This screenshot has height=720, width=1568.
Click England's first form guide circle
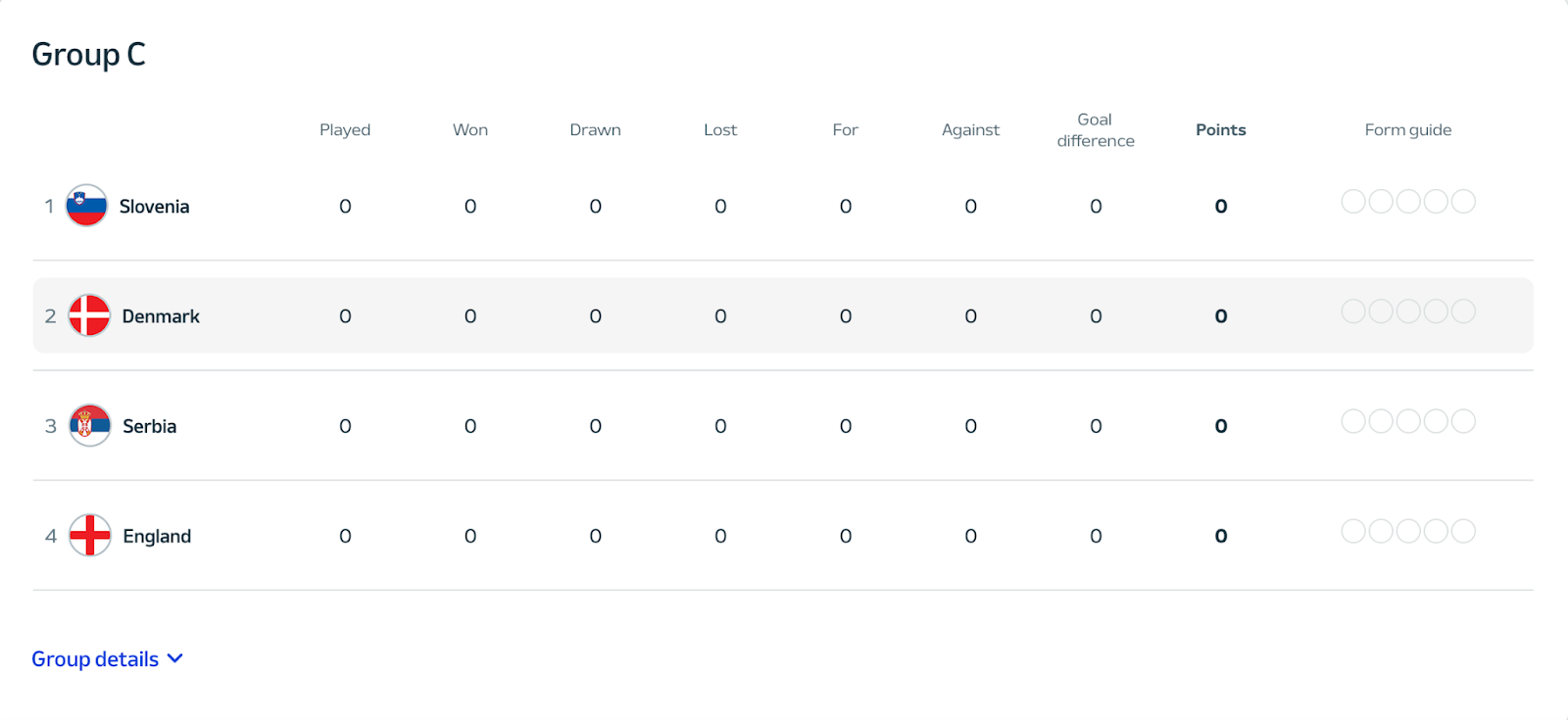1353,531
